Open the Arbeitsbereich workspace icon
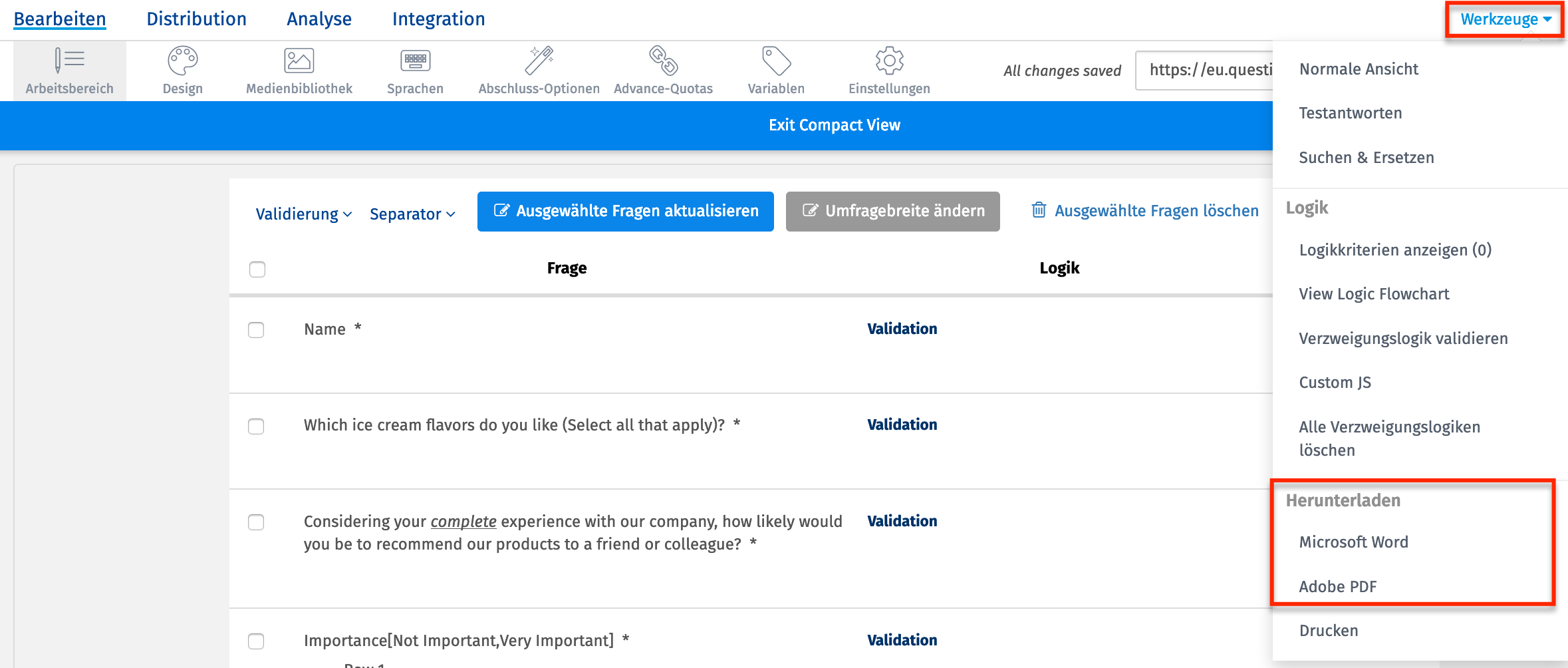 click(x=70, y=61)
